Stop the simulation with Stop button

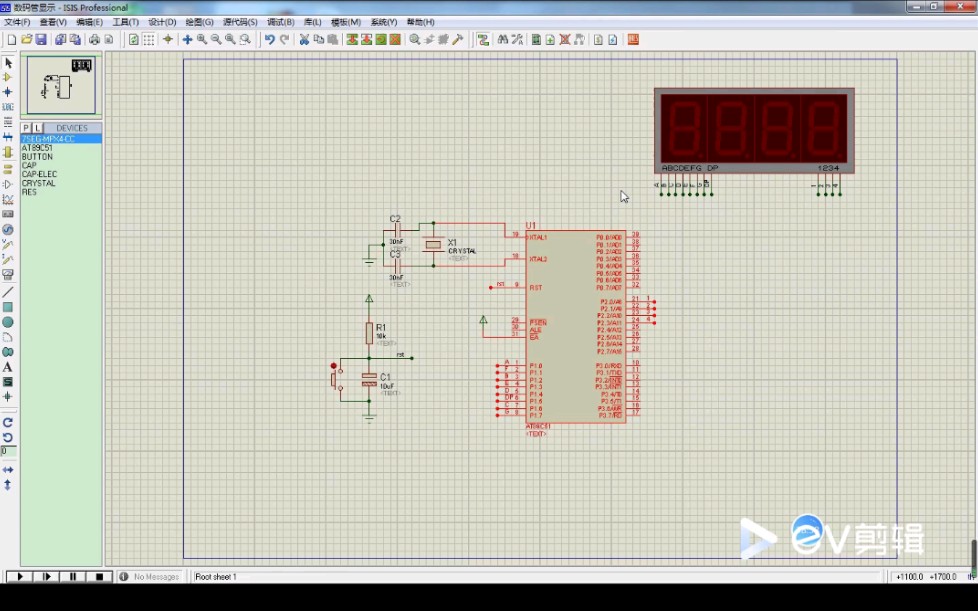(x=98, y=577)
